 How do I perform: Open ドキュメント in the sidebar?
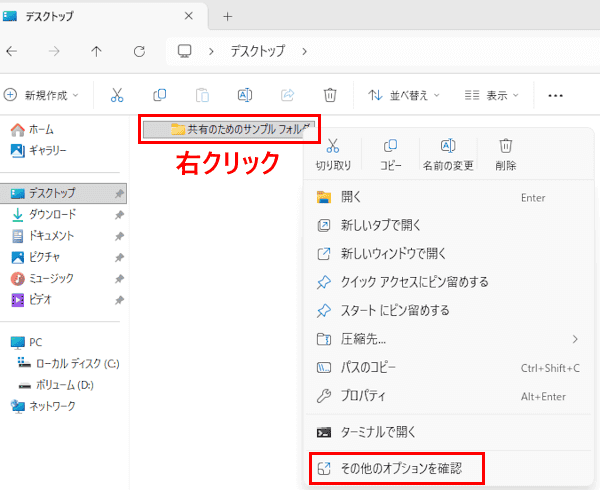point(42,236)
